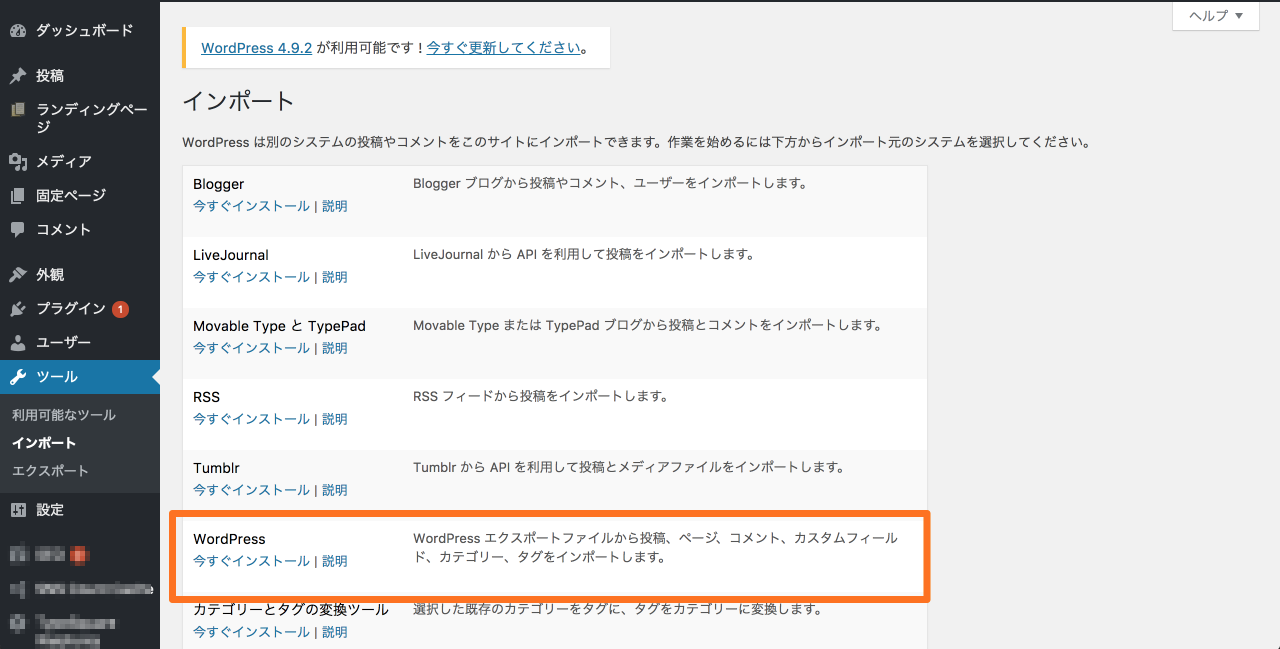The image size is (1280, 649).
Task: Open 説明 for カテゴリーとタグの変換ツール
Action: (335, 632)
